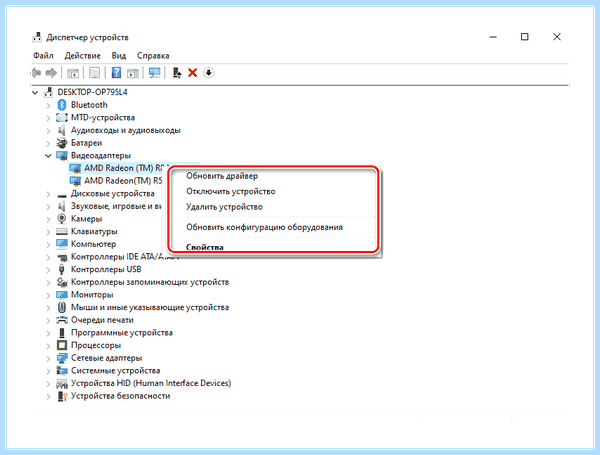
Task: Select the Устройства безопасности label
Action: pos(121,396)
